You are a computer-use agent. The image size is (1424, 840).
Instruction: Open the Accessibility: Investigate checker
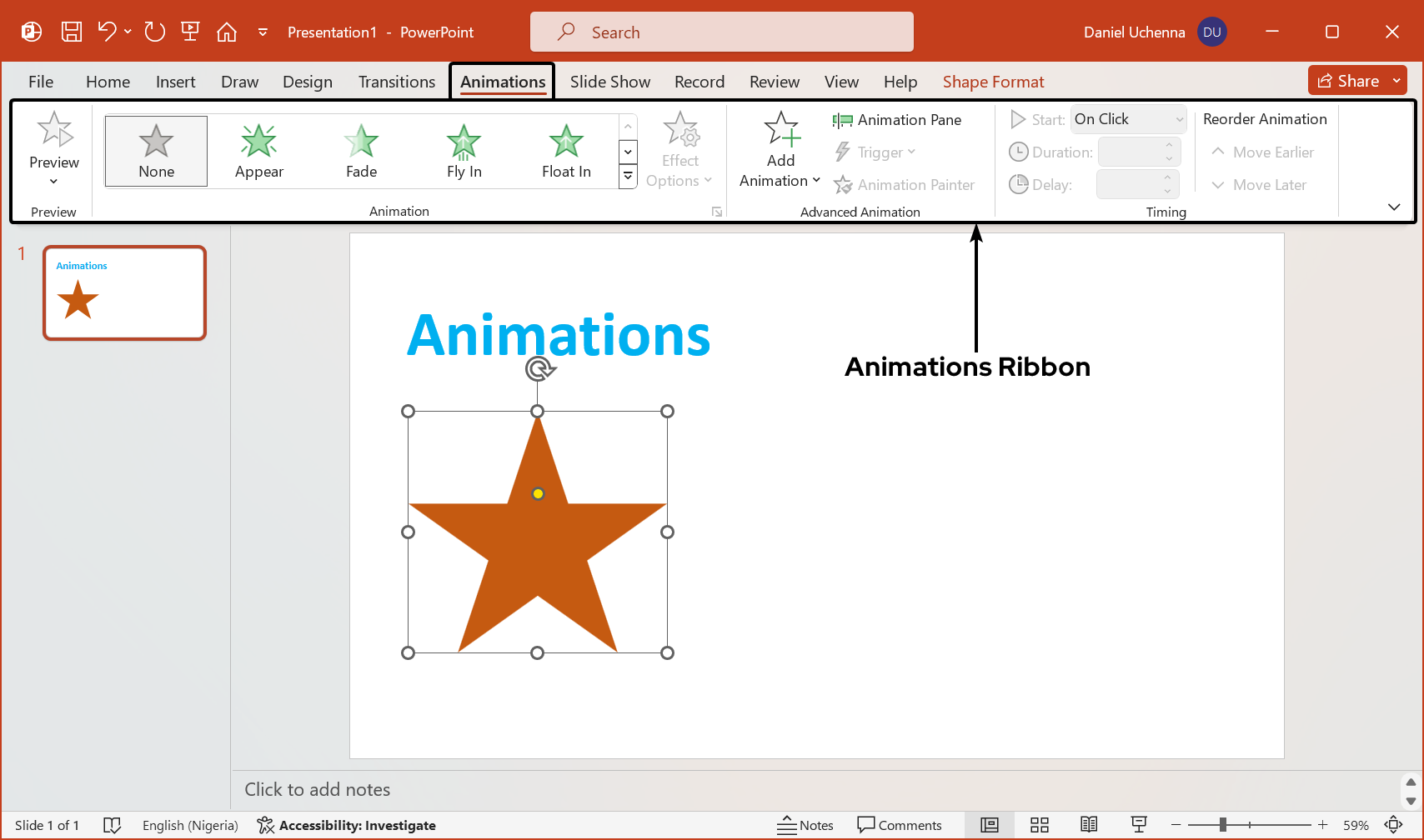347,825
